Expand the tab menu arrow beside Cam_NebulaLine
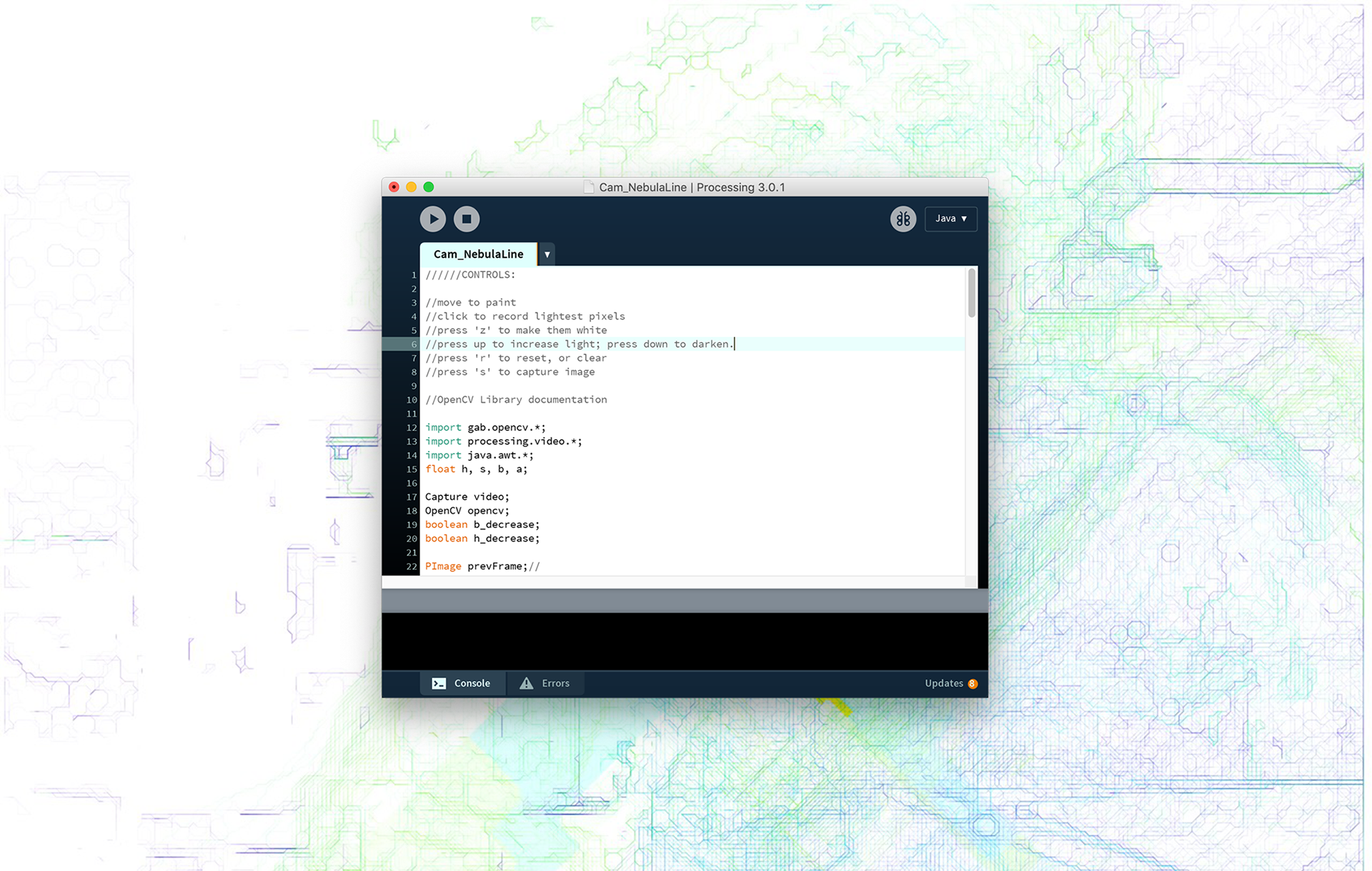The width and height of the screenshot is (1372, 871). (547, 254)
